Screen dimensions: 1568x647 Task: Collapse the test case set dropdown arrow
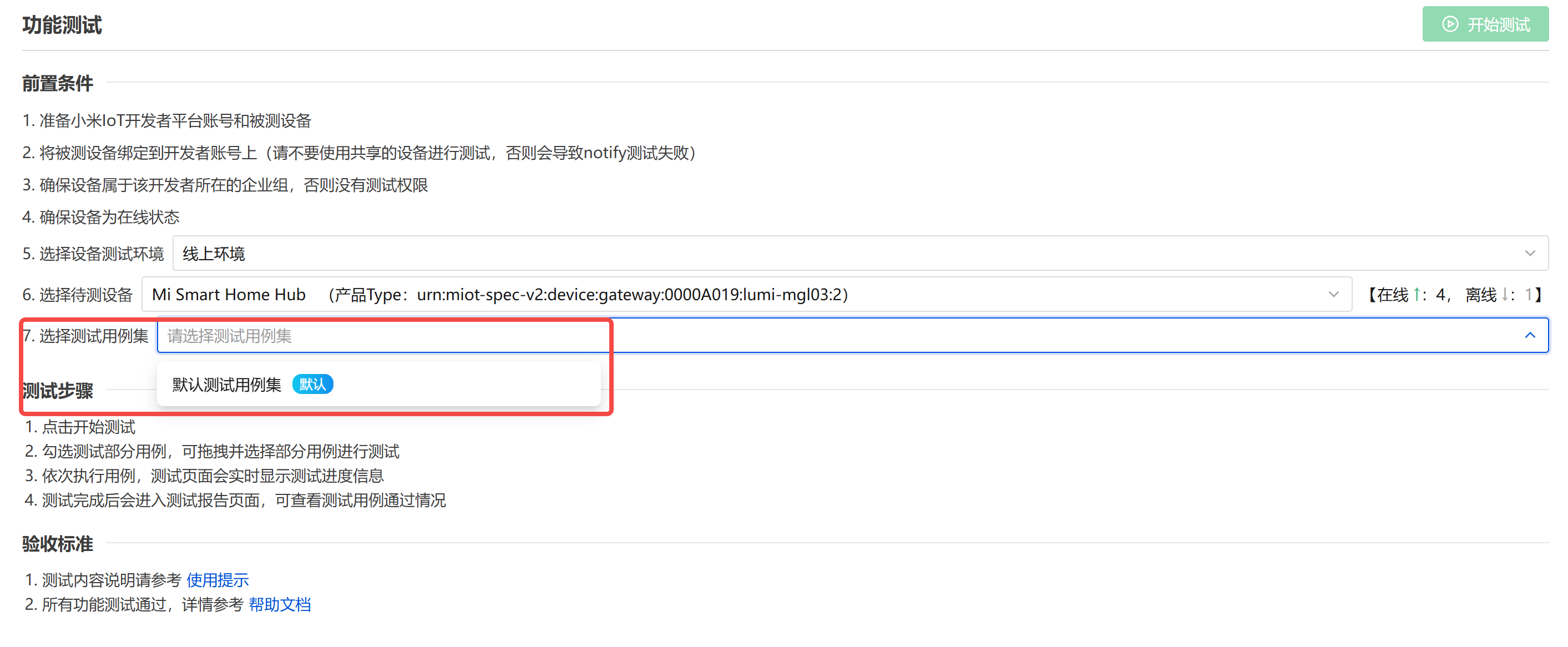[1529, 335]
